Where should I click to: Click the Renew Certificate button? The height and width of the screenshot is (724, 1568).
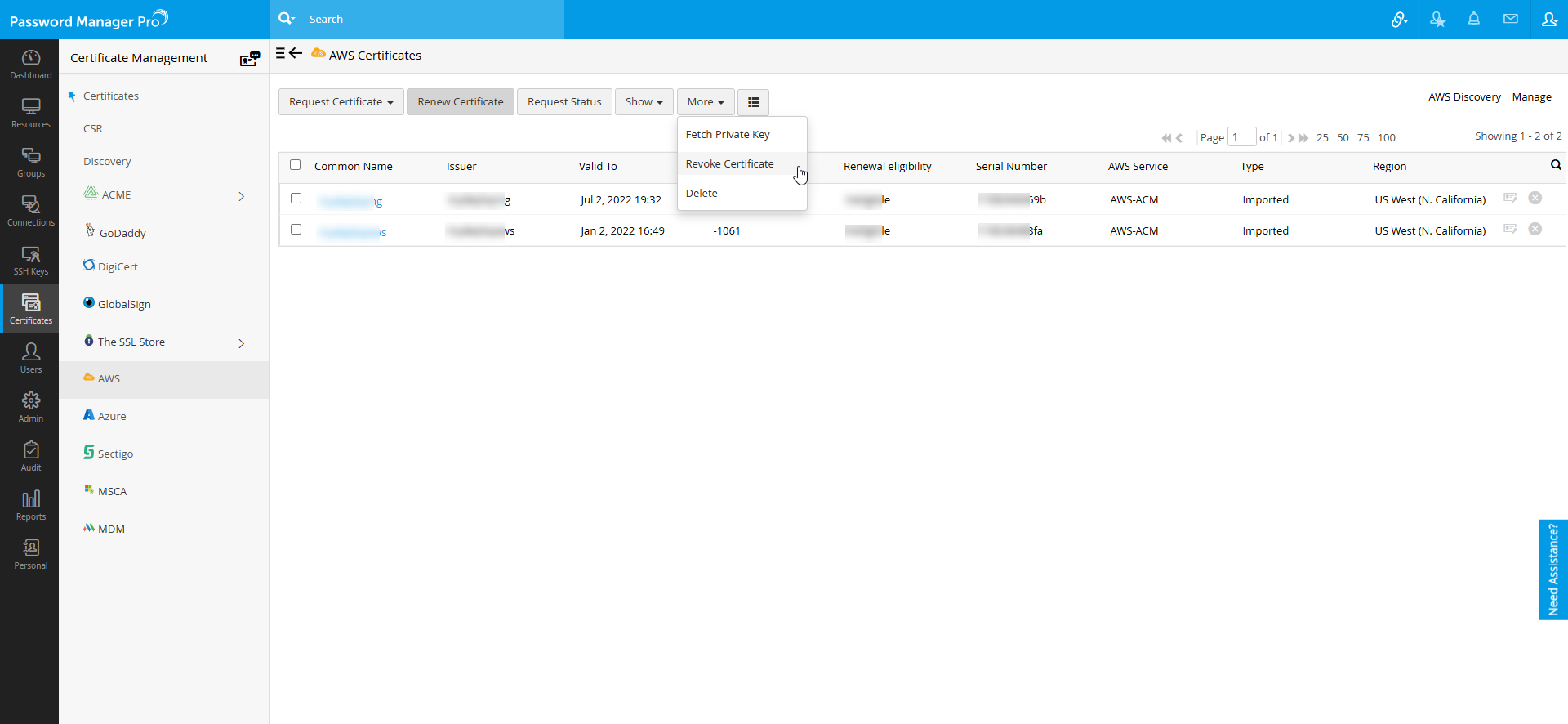click(x=461, y=102)
